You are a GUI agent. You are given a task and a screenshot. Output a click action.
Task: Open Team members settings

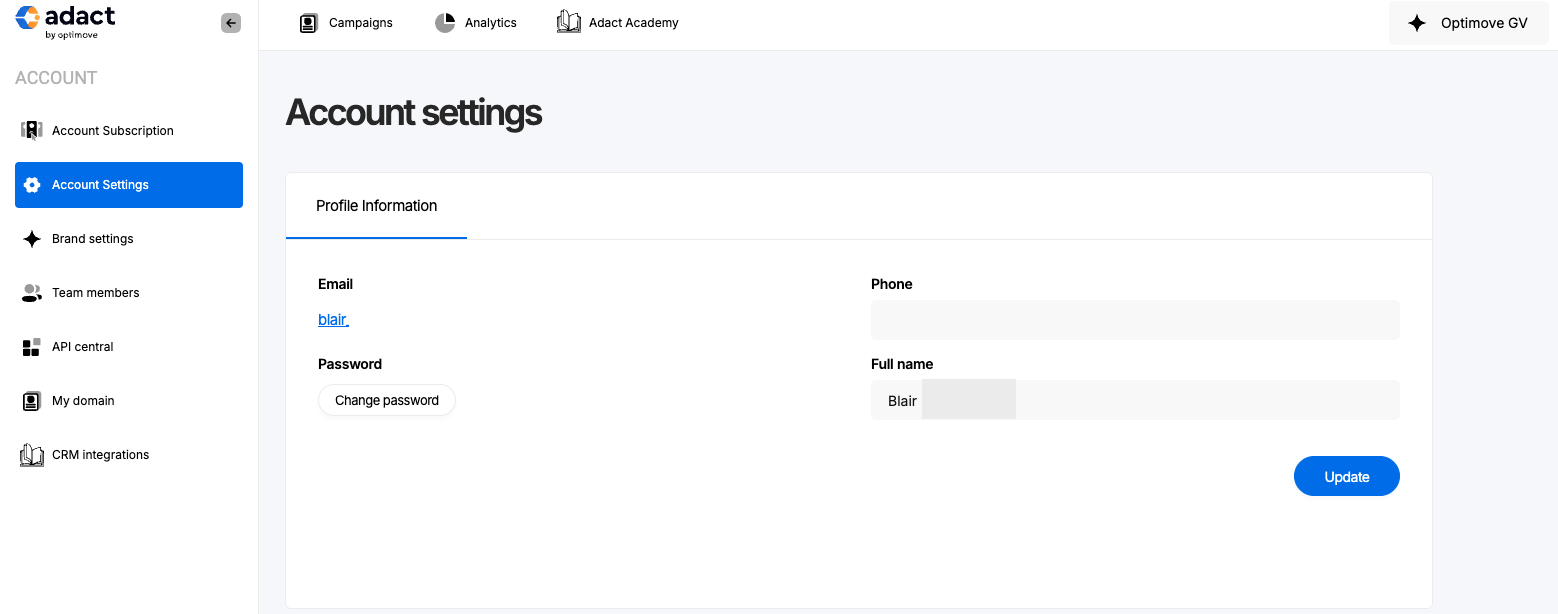coord(95,292)
